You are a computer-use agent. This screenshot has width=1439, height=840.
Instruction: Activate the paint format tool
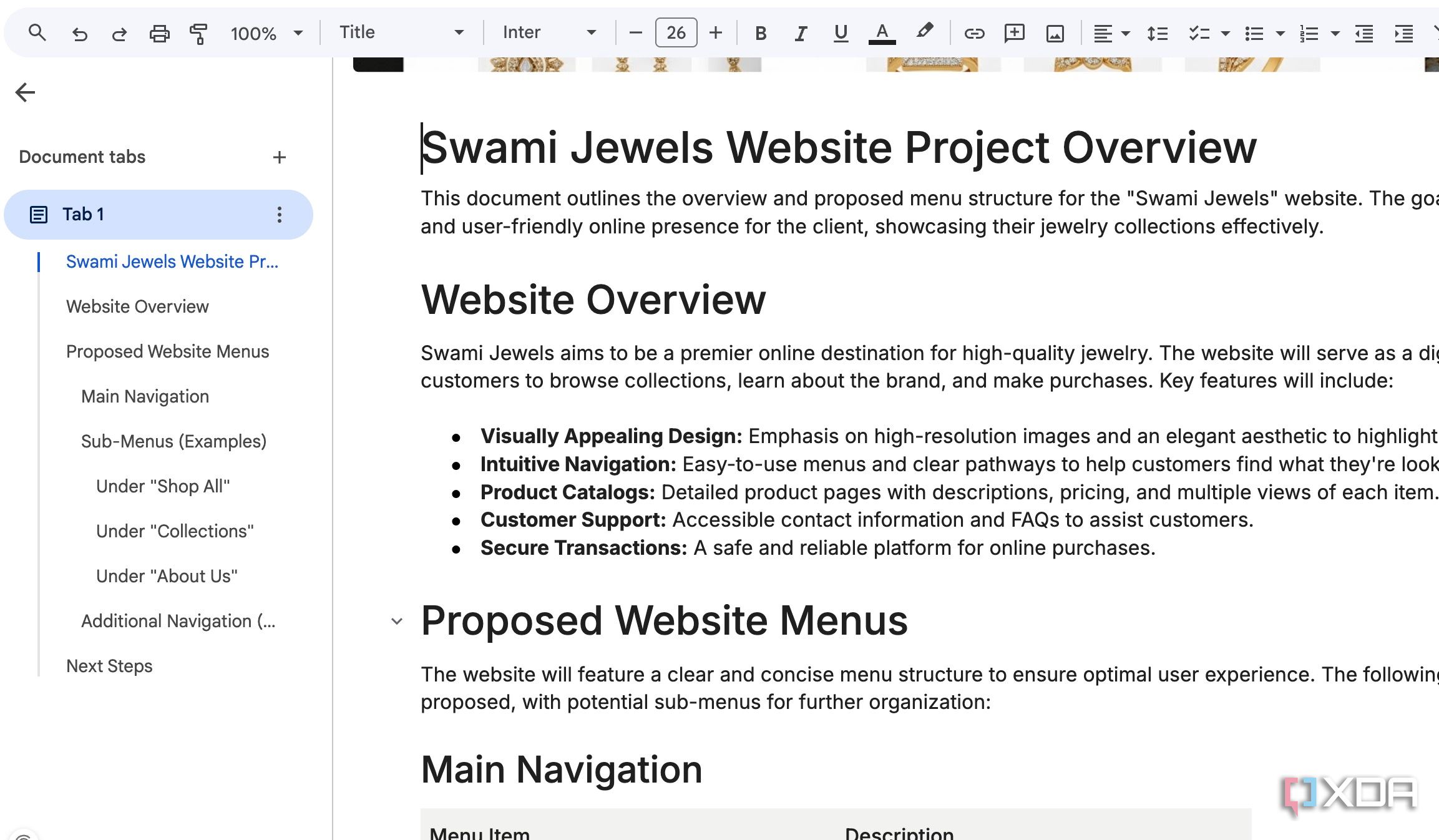click(198, 33)
